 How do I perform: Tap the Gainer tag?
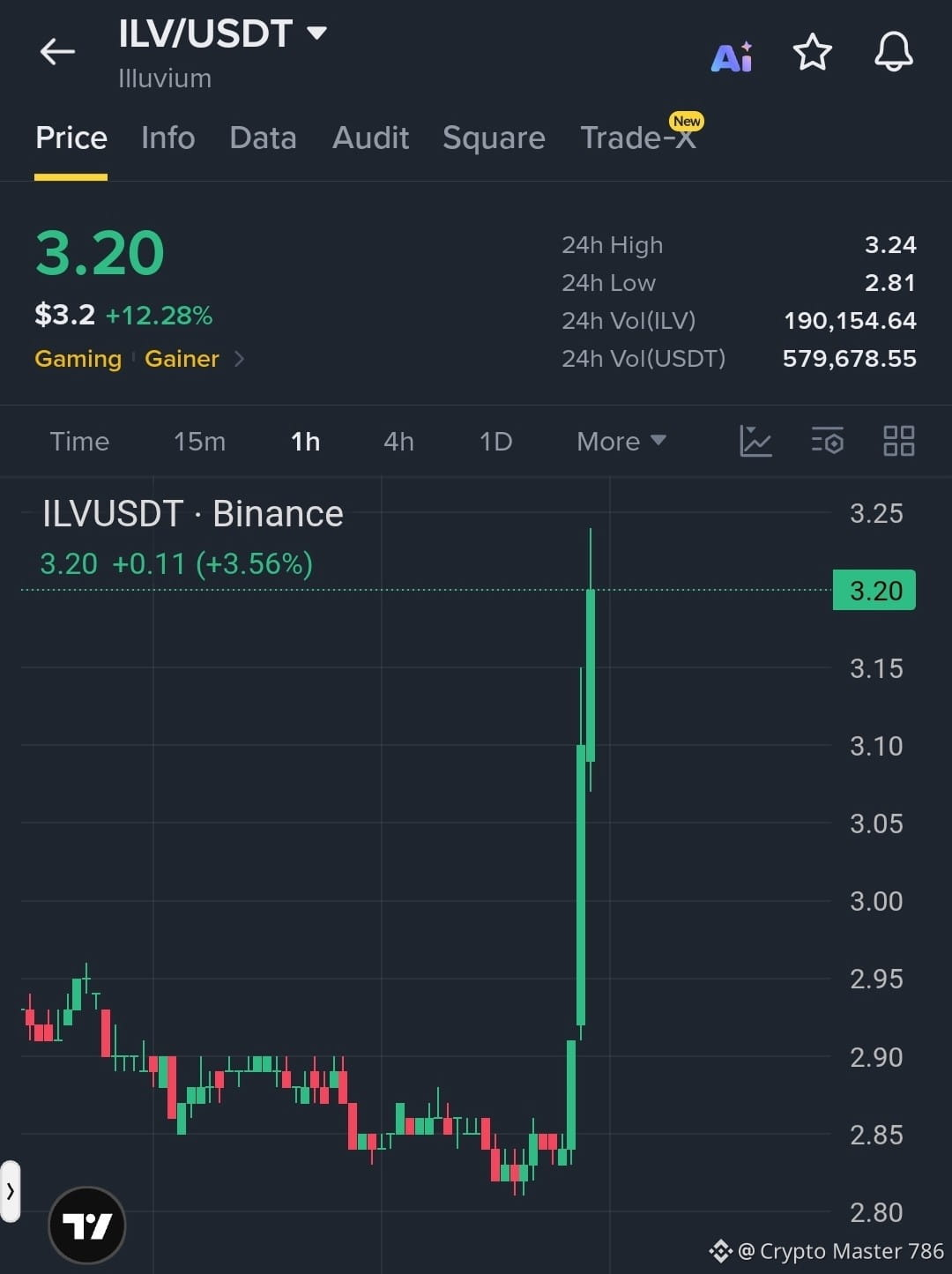182,359
